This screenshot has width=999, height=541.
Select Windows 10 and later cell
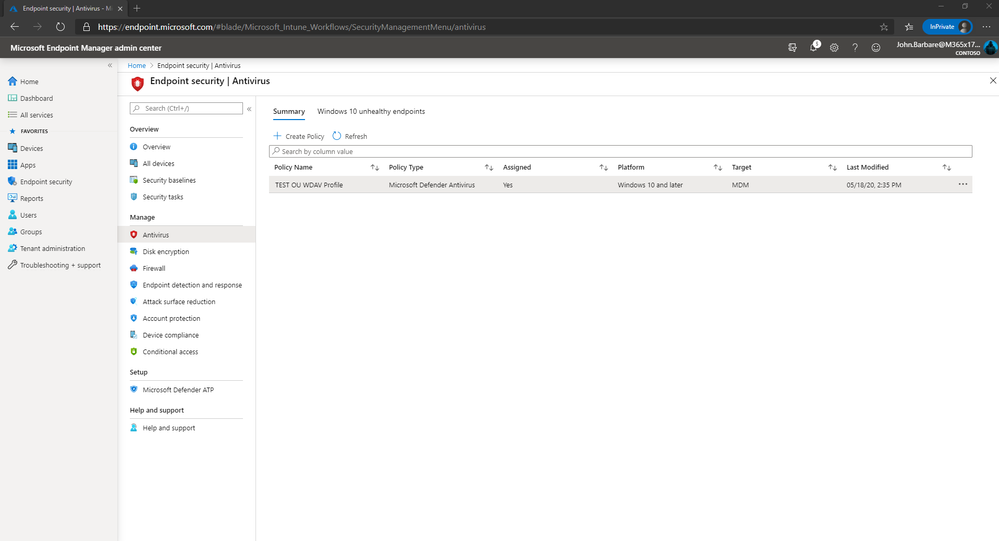coord(650,185)
